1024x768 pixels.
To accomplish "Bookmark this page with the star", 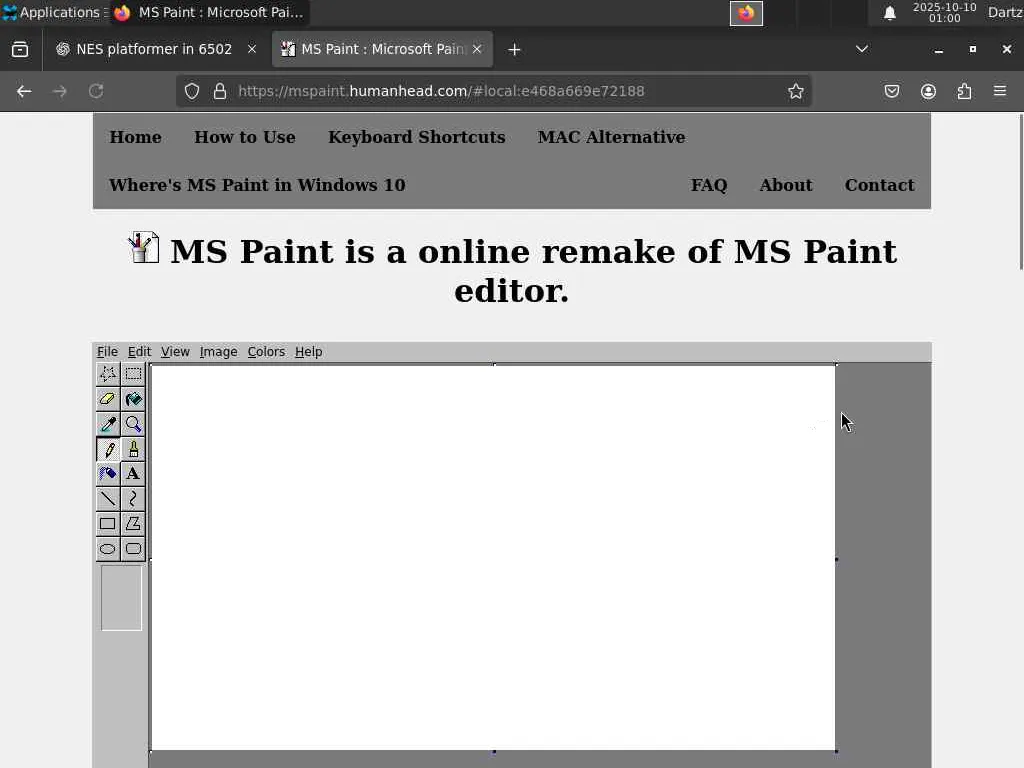I will pos(795,91).
